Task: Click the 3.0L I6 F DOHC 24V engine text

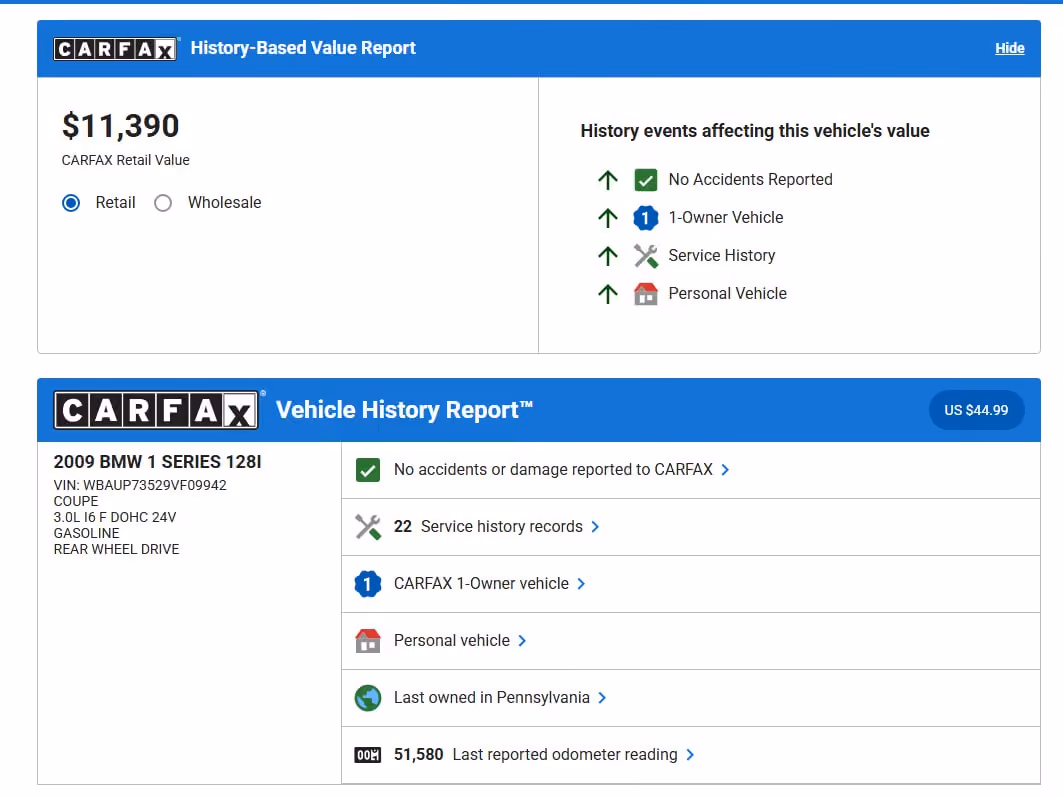Action: 115,517
